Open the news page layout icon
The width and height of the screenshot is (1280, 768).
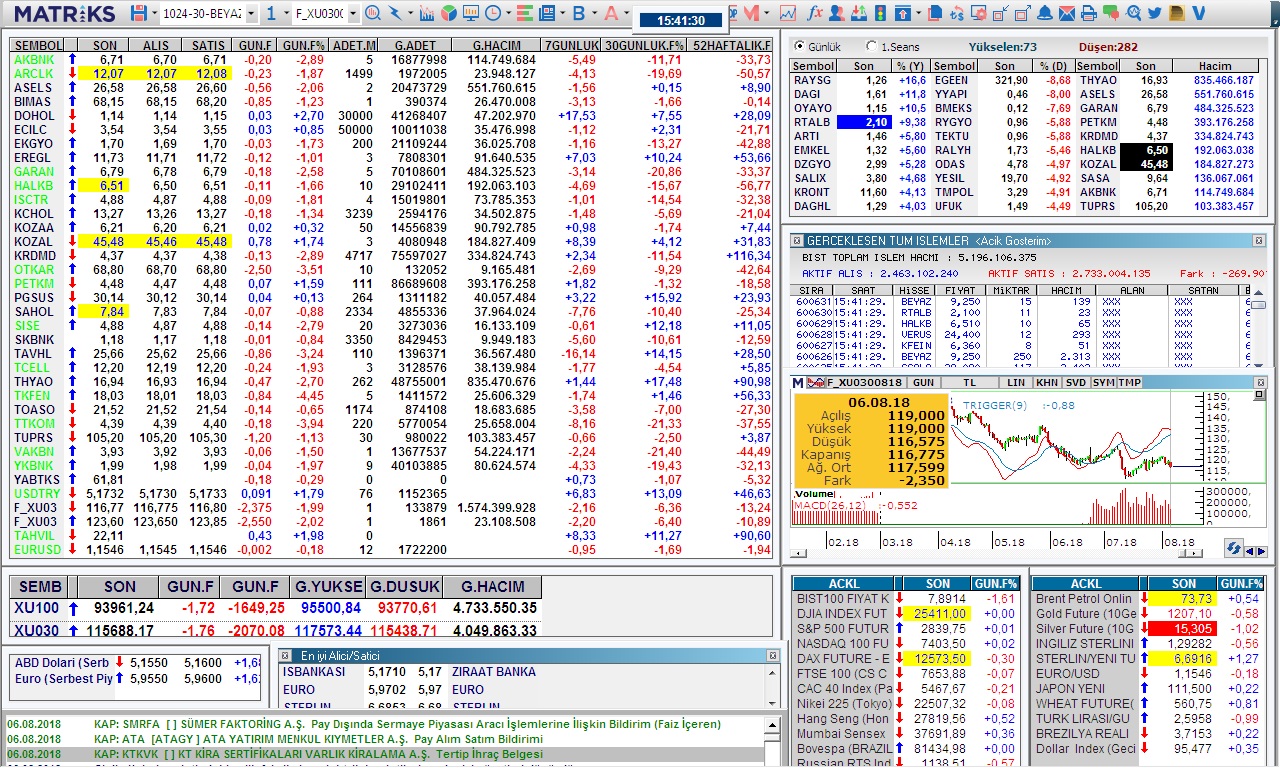point(547,13)
